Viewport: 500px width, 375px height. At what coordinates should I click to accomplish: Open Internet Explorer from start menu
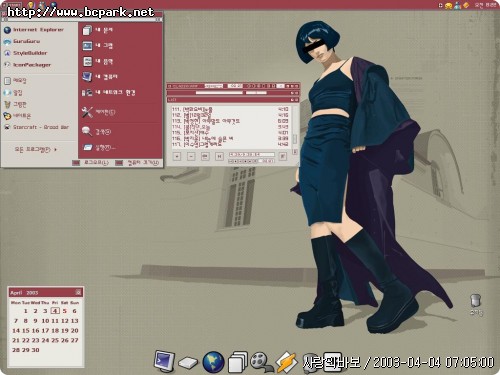point(38,30)
